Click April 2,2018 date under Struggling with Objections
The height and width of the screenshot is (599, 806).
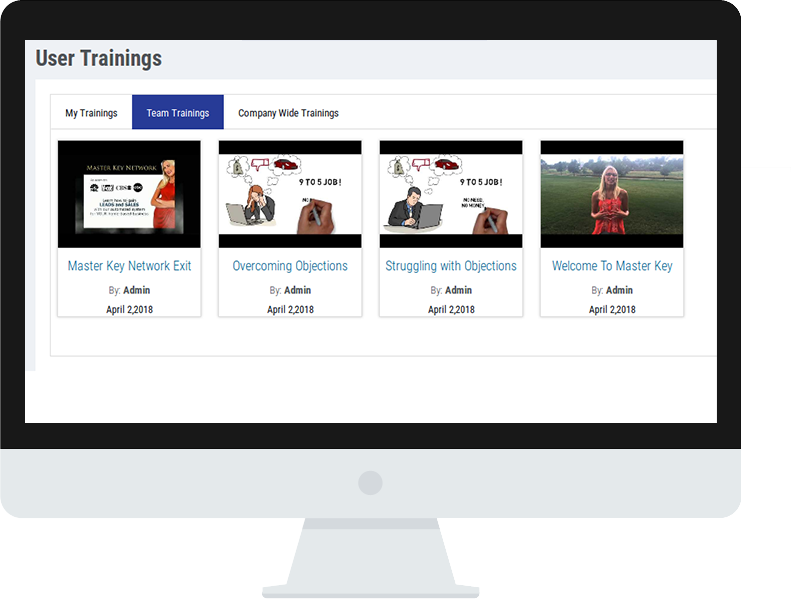451,310
